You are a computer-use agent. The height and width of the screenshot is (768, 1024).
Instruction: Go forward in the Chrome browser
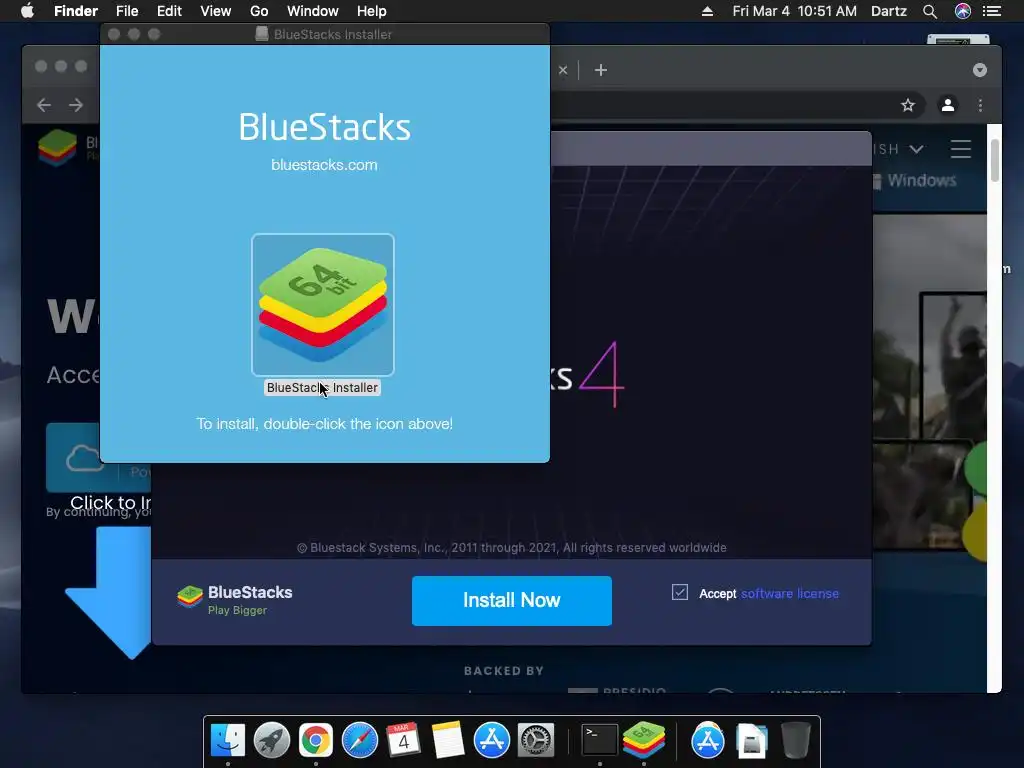[76, 105]
